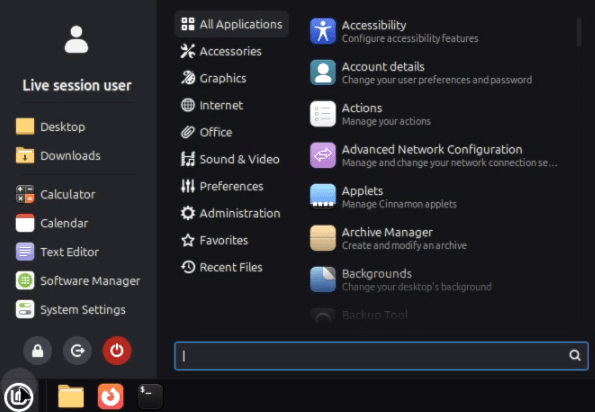
Task: Click the 'Downloads' label text
Action: tap(70, 156)
